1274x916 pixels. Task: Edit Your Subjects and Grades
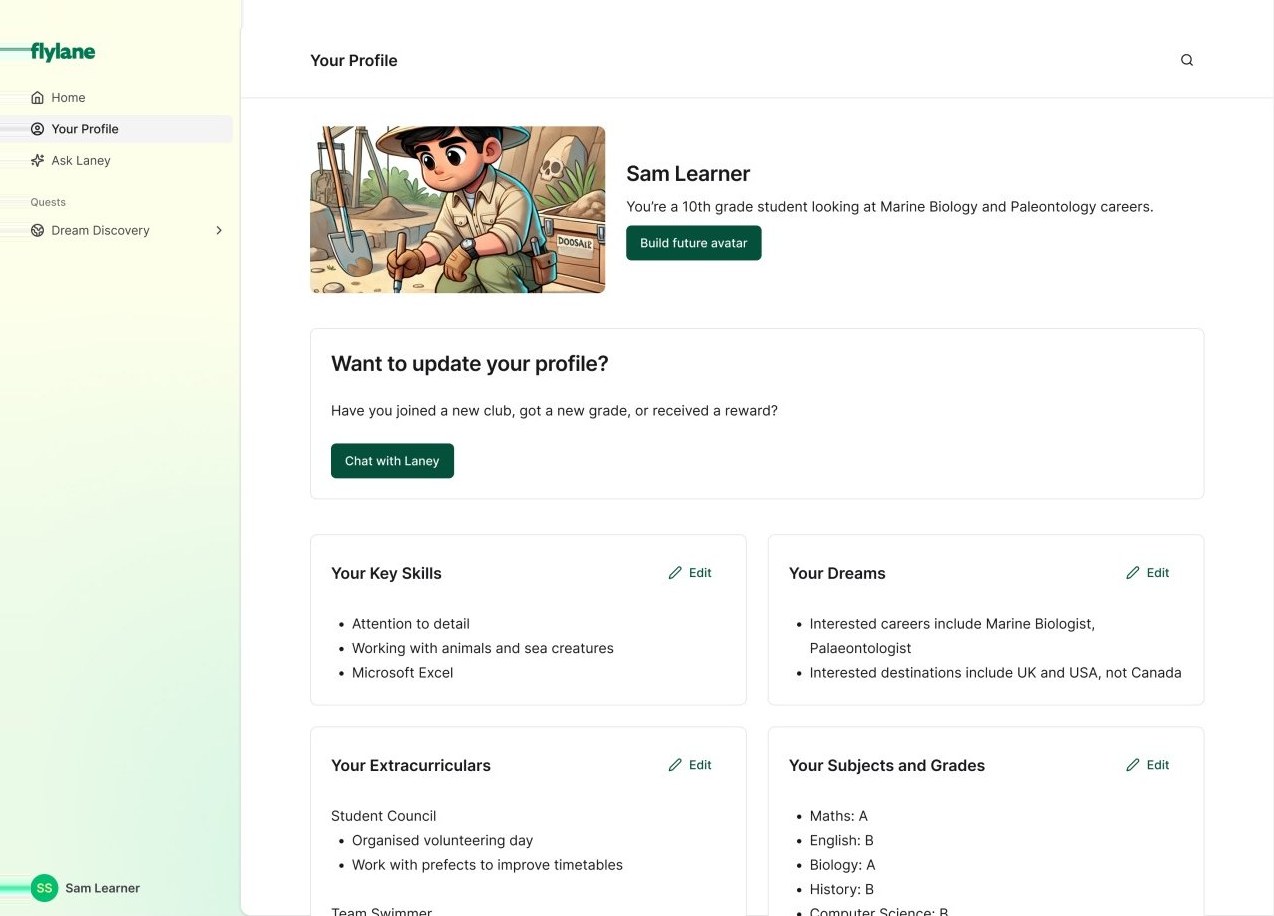pos(1148,765)
